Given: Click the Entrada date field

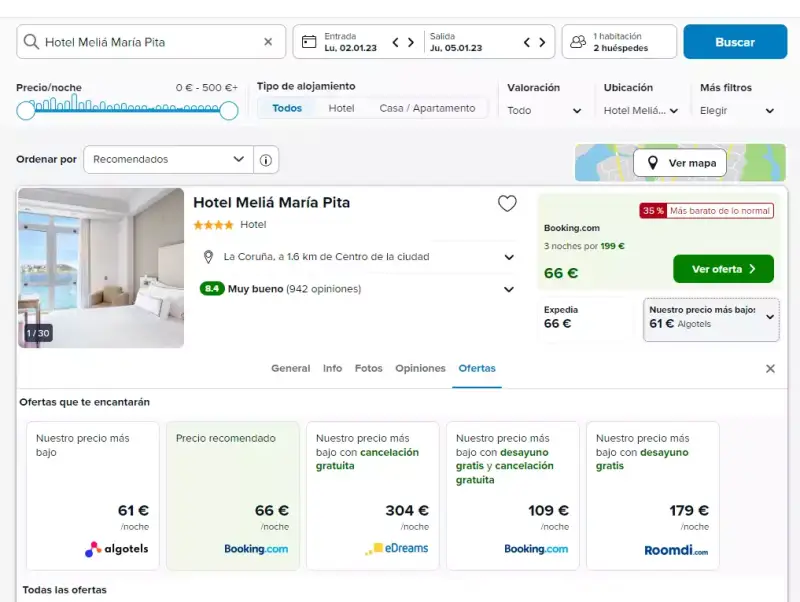Looking at the screenshot, I should point(351,42).
